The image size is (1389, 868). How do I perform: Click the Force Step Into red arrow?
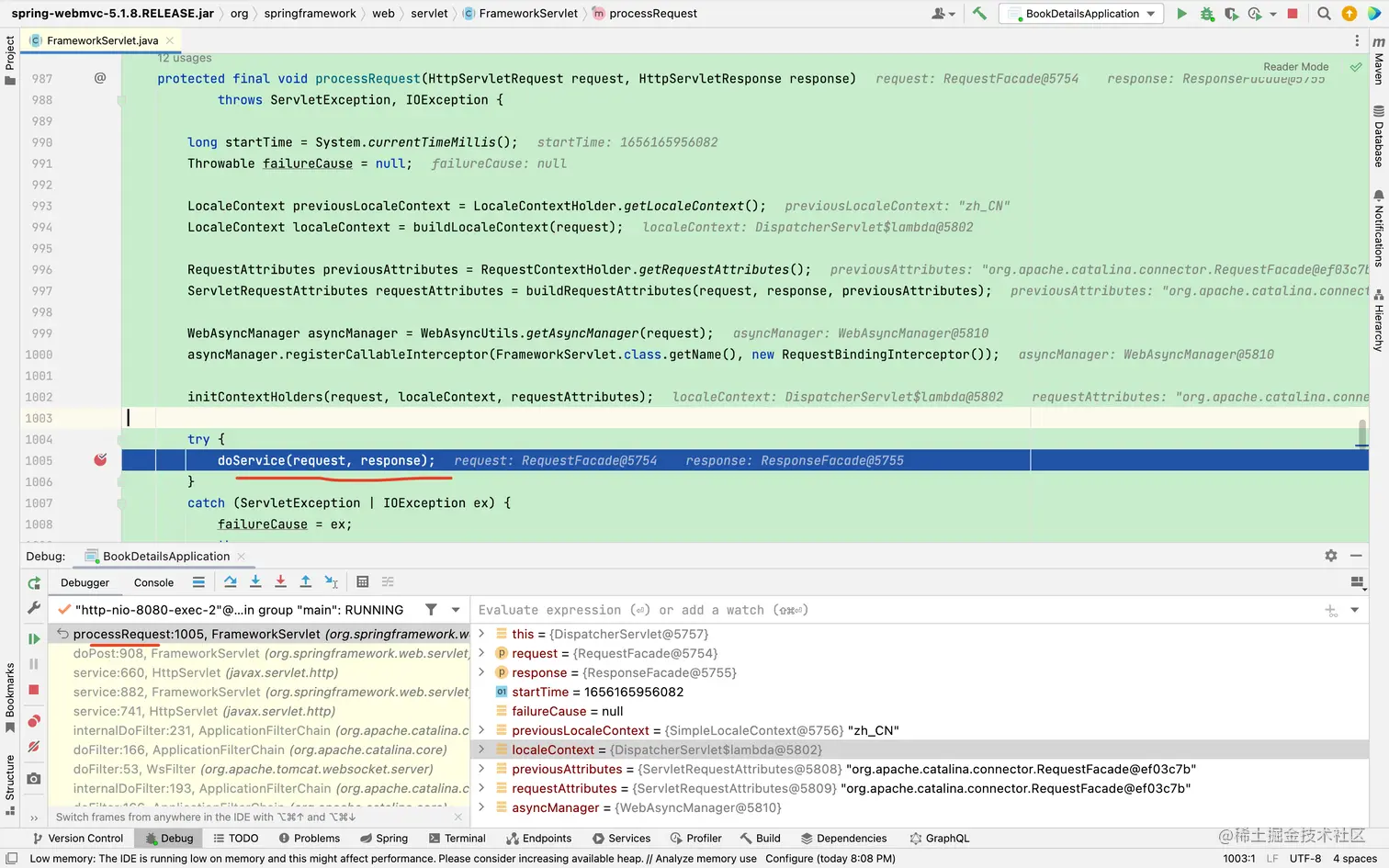[280, 582]
